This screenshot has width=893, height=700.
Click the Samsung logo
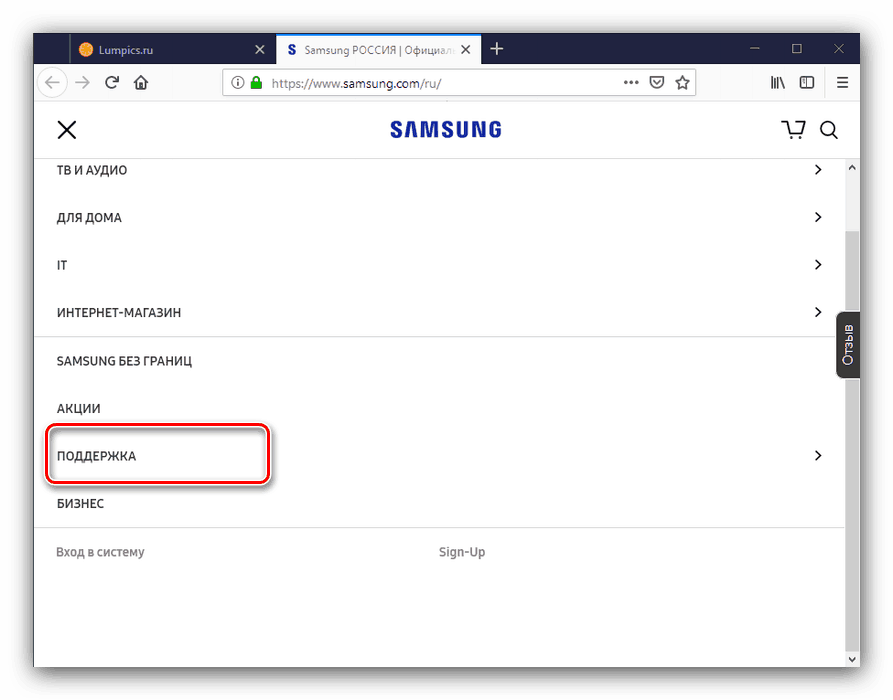(446, 129)
